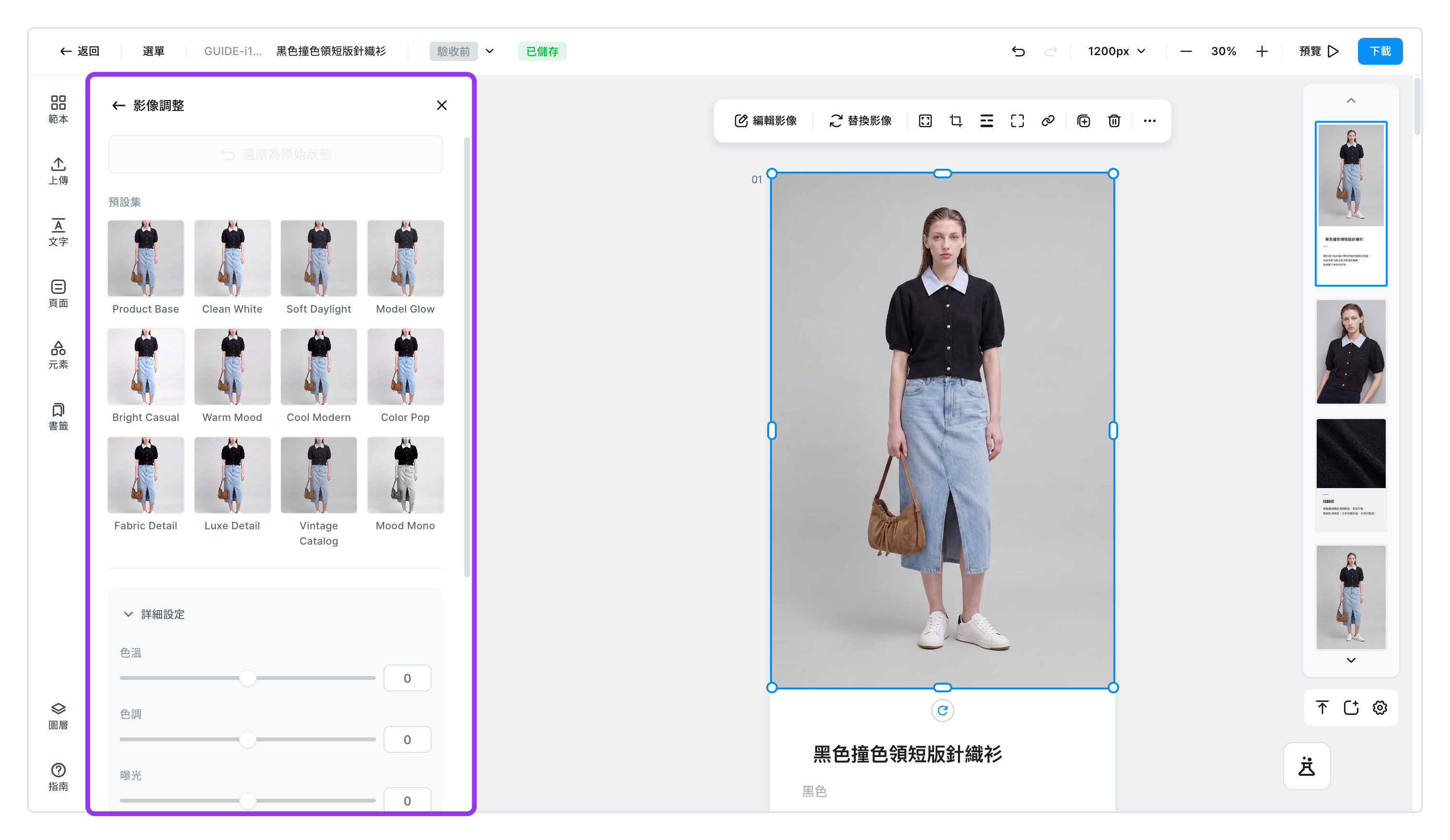Open the 圖層 layers panel

[58, 716]
